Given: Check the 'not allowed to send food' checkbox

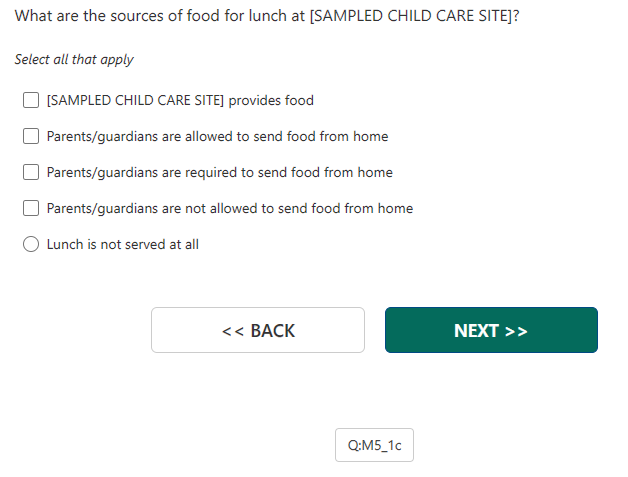Looking at the screenshot, I should pos(31,208).
